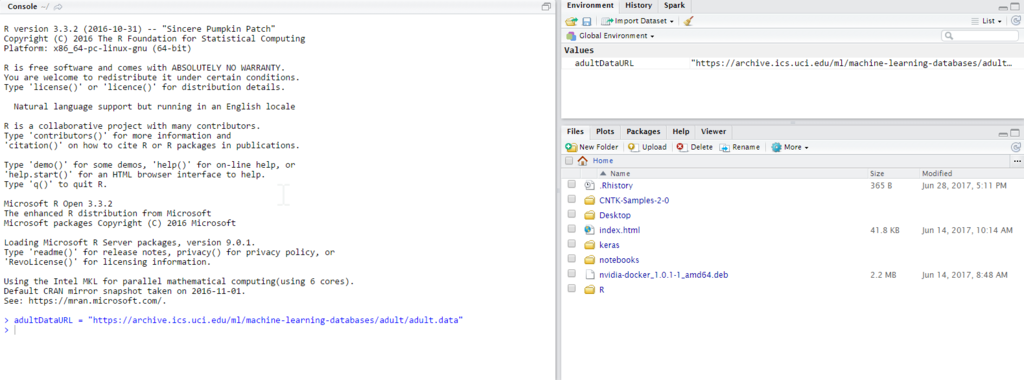Image resolution: width=1024 pixels, height=380 pixels.
Task: Click the R folder icon
Action: click(x=589, y=290)
